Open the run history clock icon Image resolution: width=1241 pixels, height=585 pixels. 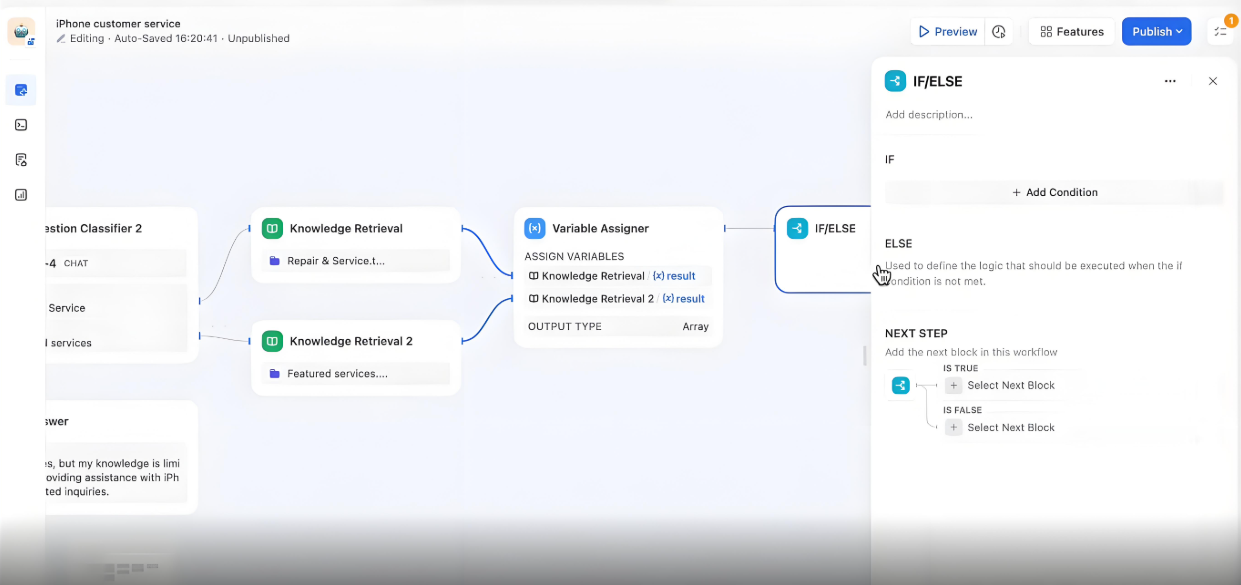[x=999, y=32]
